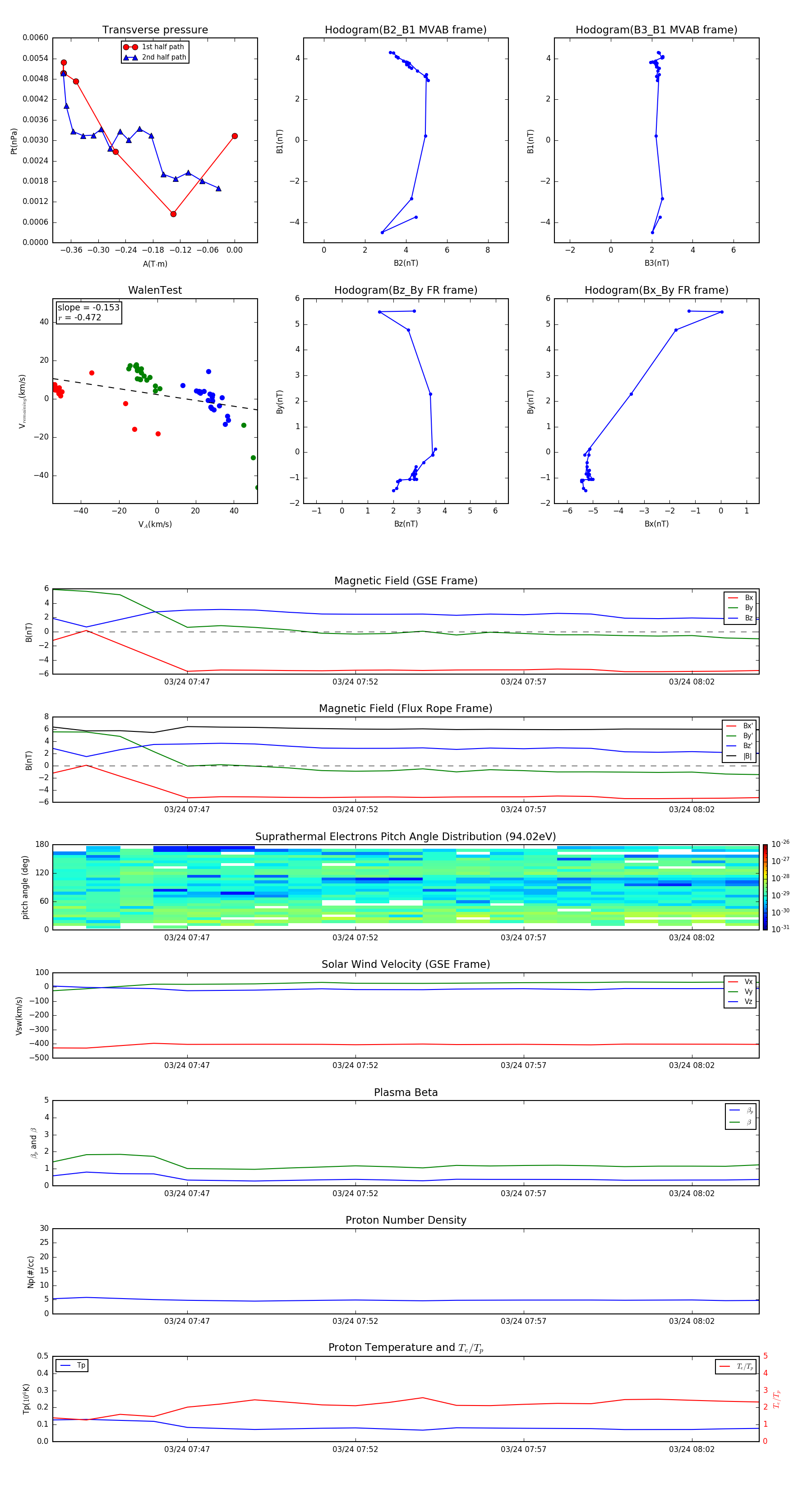This screenshot has width=812, height=1489.
Task: Click the 'Hodogram(Bz_By FR frame)' title
Action: [406, 290]
